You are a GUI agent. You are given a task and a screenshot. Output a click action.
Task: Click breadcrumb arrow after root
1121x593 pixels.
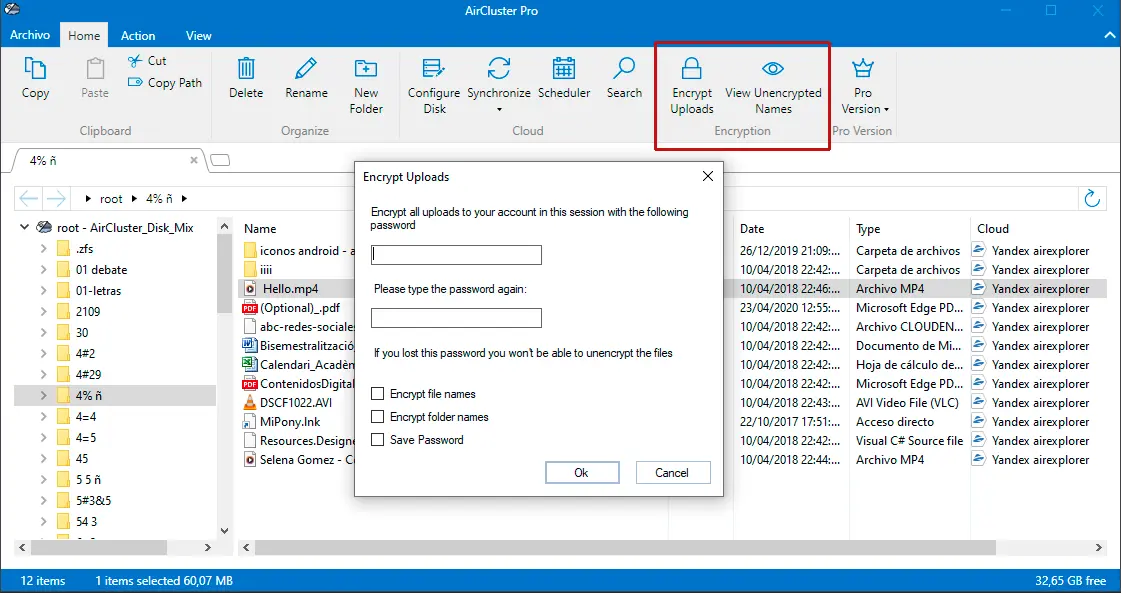[136, 199]
